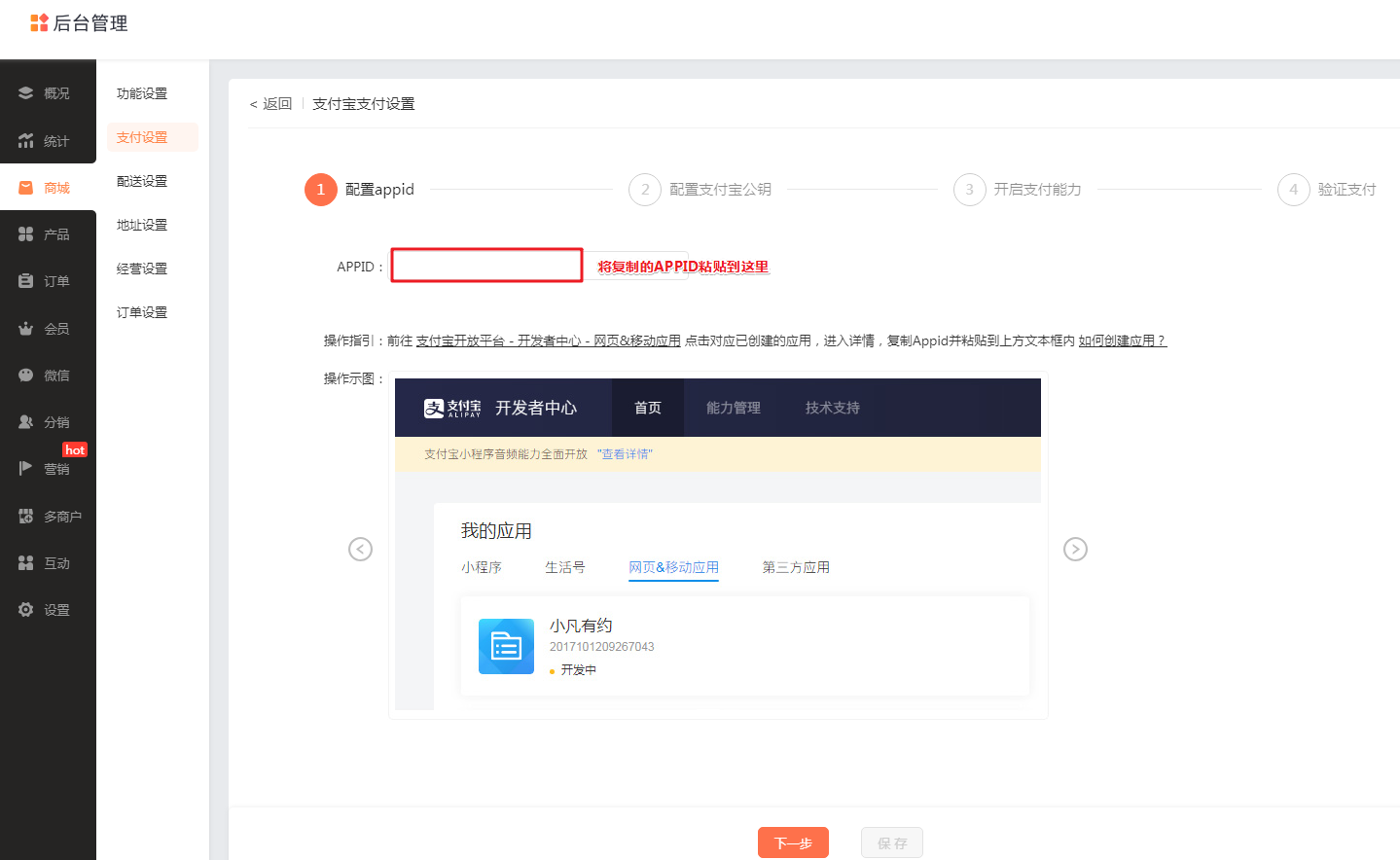Screen dimensions: 1400x860
Task: Select the 商城 mall icon in sidebar
Action: 26,188
